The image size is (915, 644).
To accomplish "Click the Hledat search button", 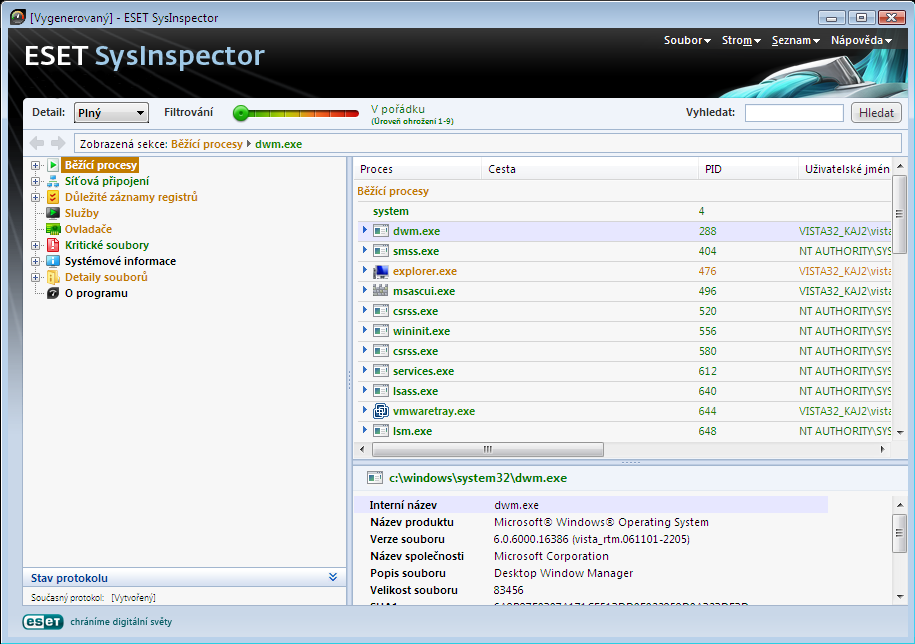I will click(x=876, y=113).
